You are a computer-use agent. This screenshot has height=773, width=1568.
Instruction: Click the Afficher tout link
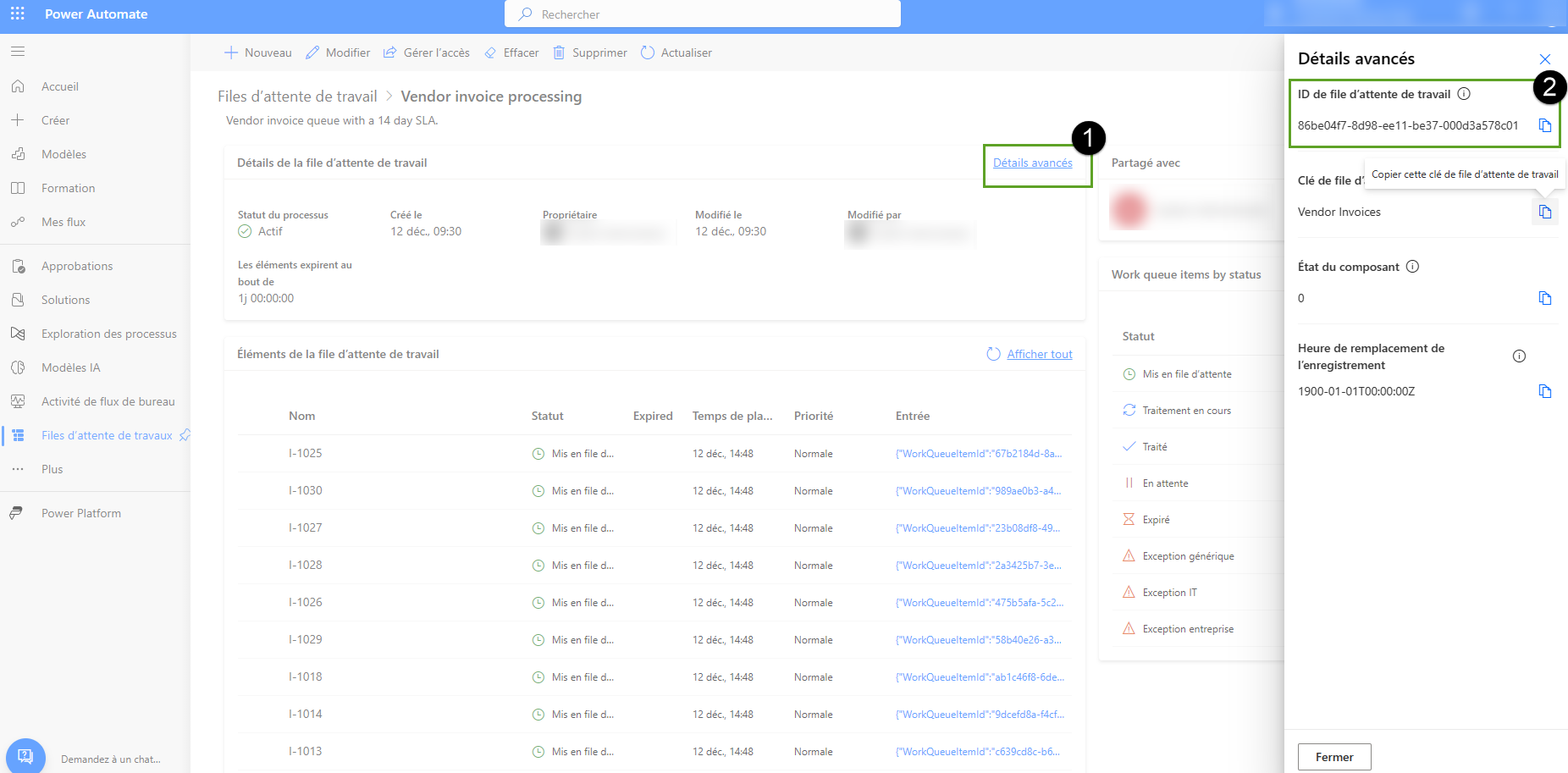tap(1040, 354)
